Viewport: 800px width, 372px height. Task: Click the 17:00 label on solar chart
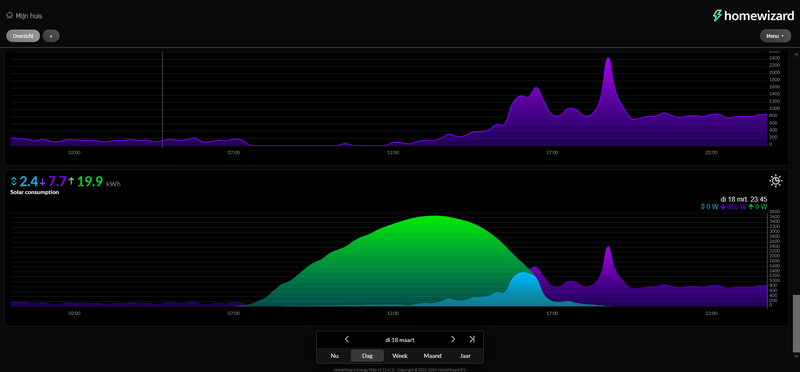click(x=552, y=313)
